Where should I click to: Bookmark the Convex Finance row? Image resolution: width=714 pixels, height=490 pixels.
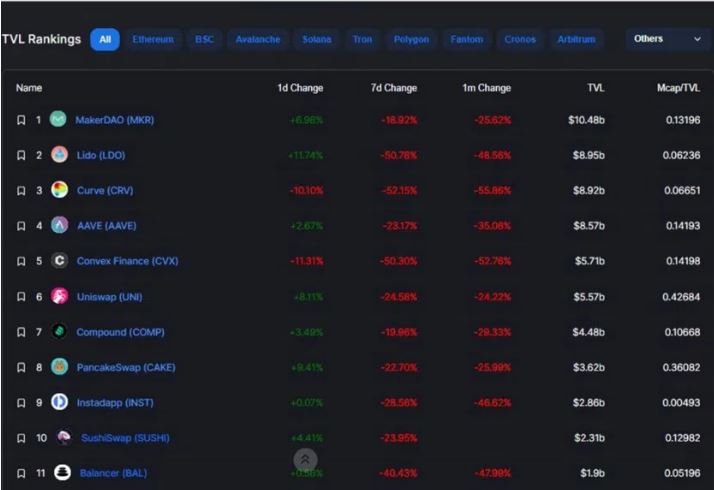21,261
